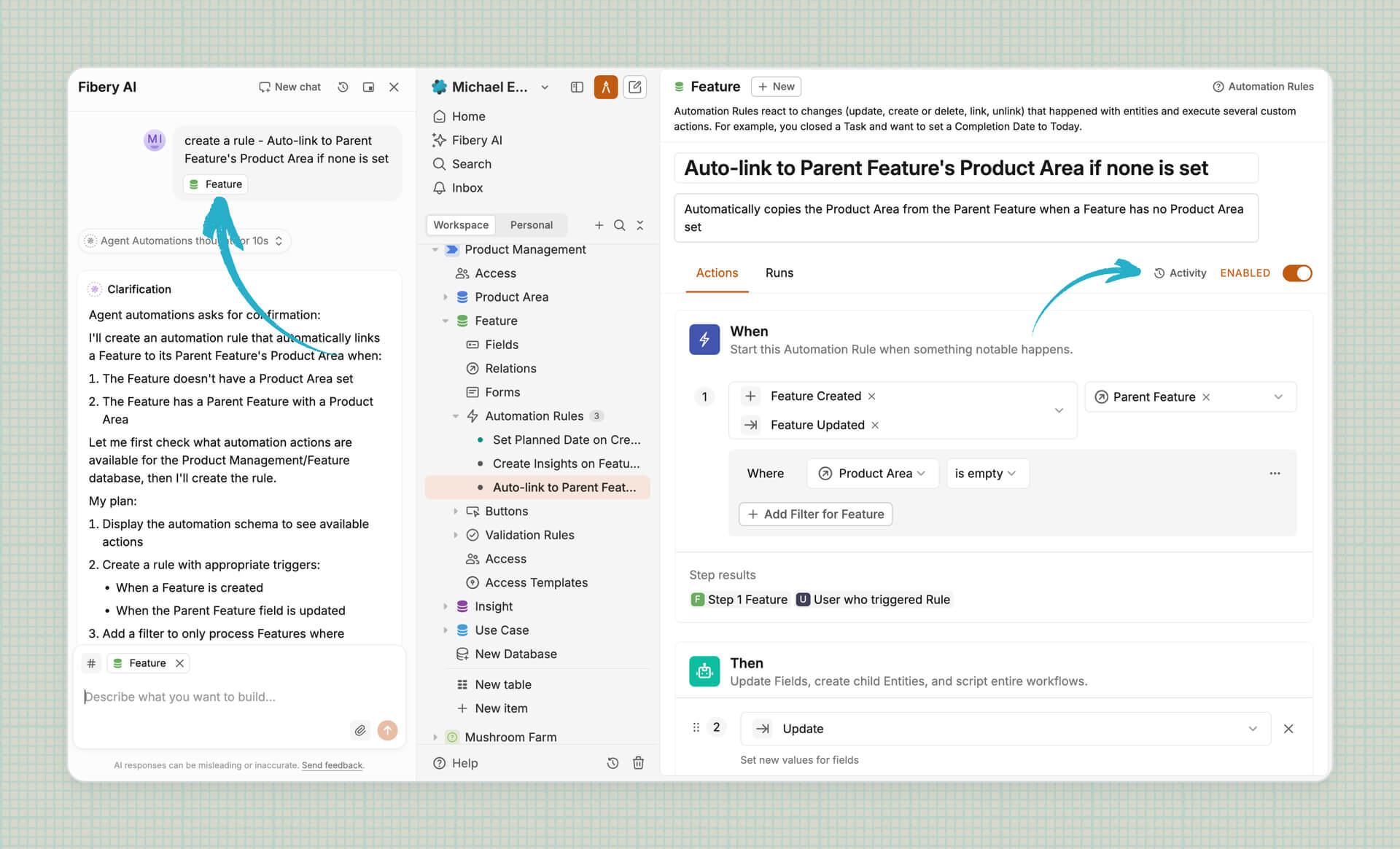Viewport: 1400px width, 849px height.
Task: Open the trigger type dropdown
Action: [1059, 410]
